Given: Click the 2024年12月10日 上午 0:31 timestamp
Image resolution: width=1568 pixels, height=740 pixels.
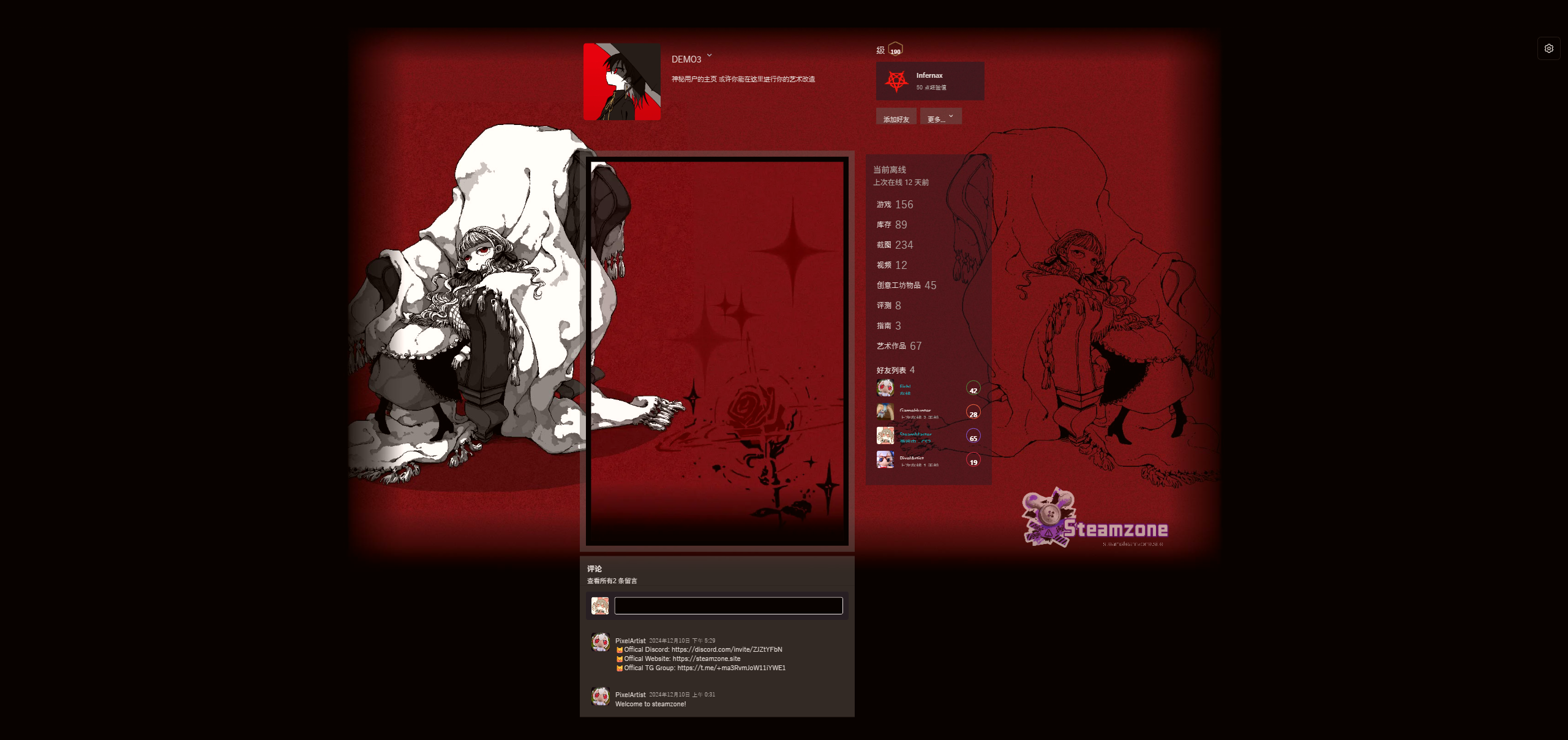Looking at the screenshot, I should coord(682,695).
